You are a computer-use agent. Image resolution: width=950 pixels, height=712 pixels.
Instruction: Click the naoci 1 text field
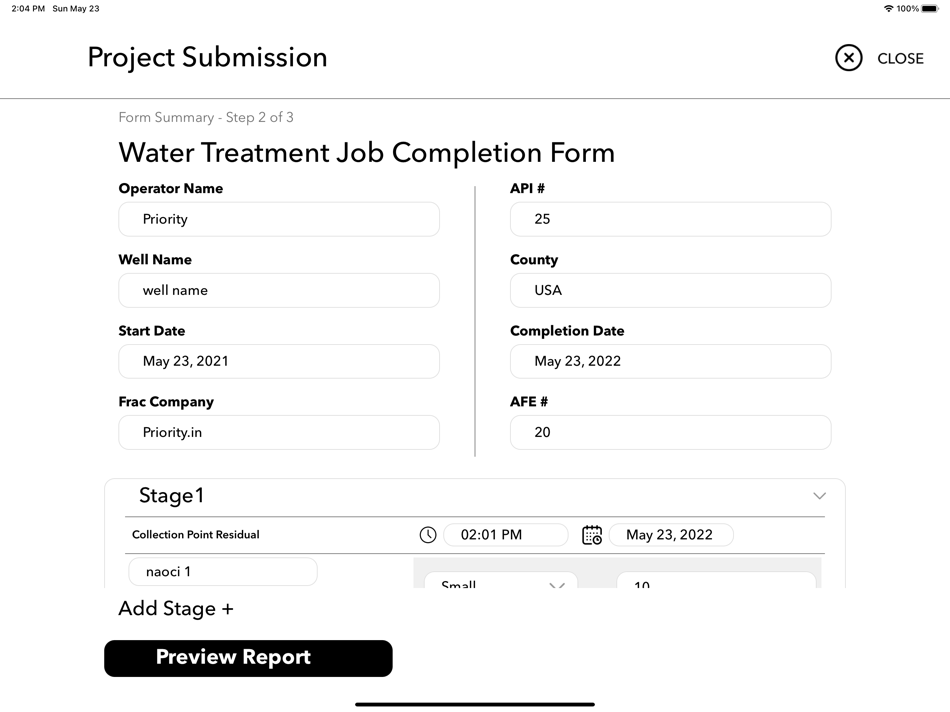click(x=223, y=571)
